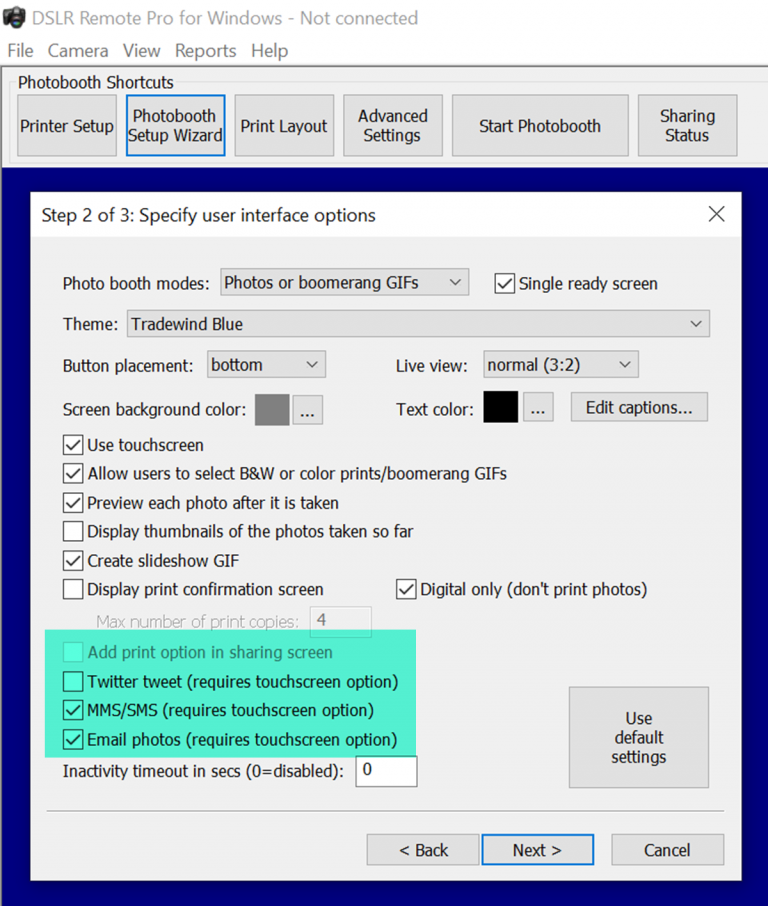Uncheck Preview each photo after it is taken
Screen dimensions: 768x906
pos(73,503)
